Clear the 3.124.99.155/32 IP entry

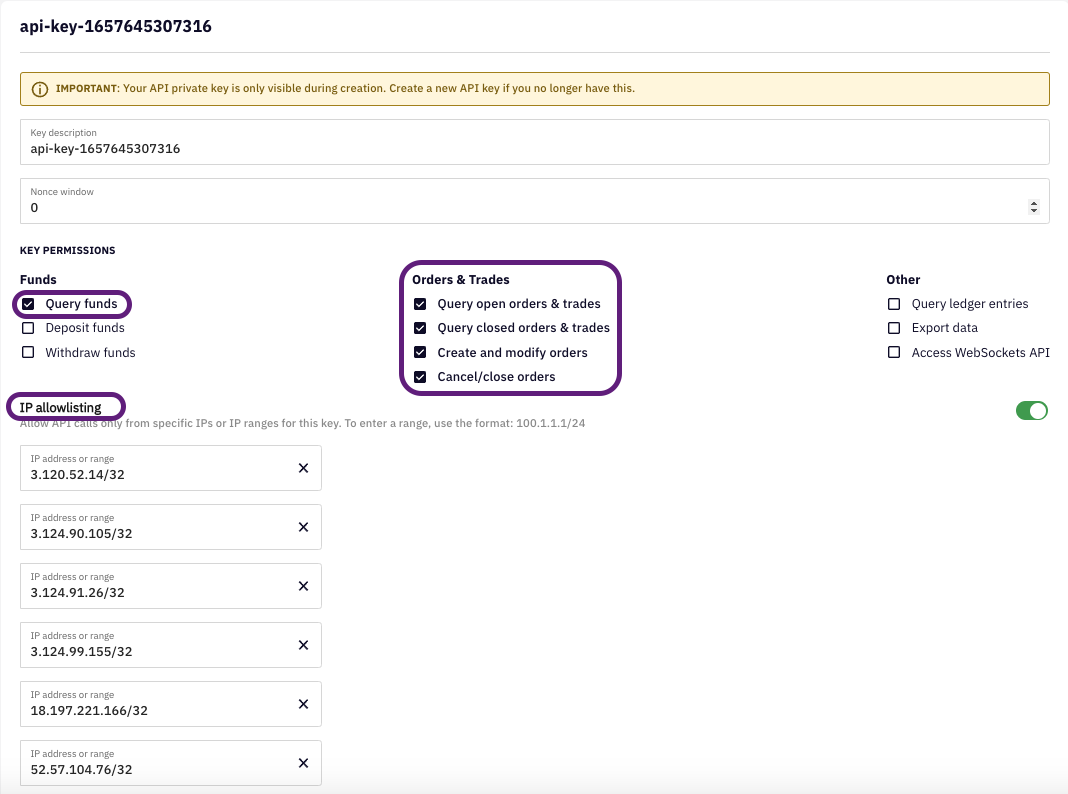(303, 645)
